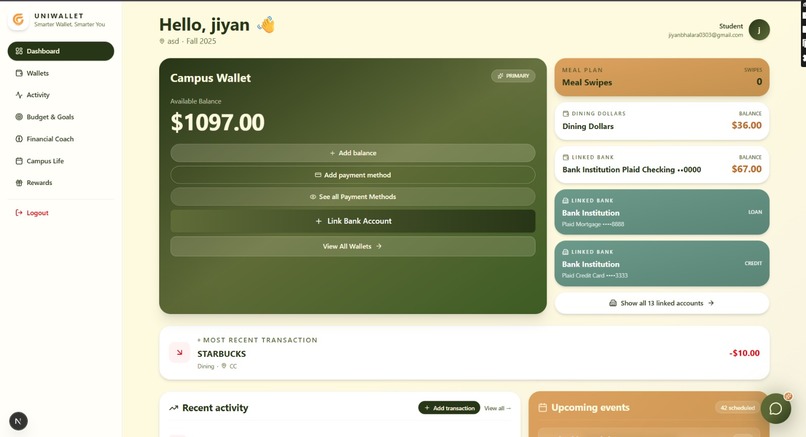Viewport: 806px width, 437px height.
Task: Click the card icon on Add payment method
Action: 318,175
